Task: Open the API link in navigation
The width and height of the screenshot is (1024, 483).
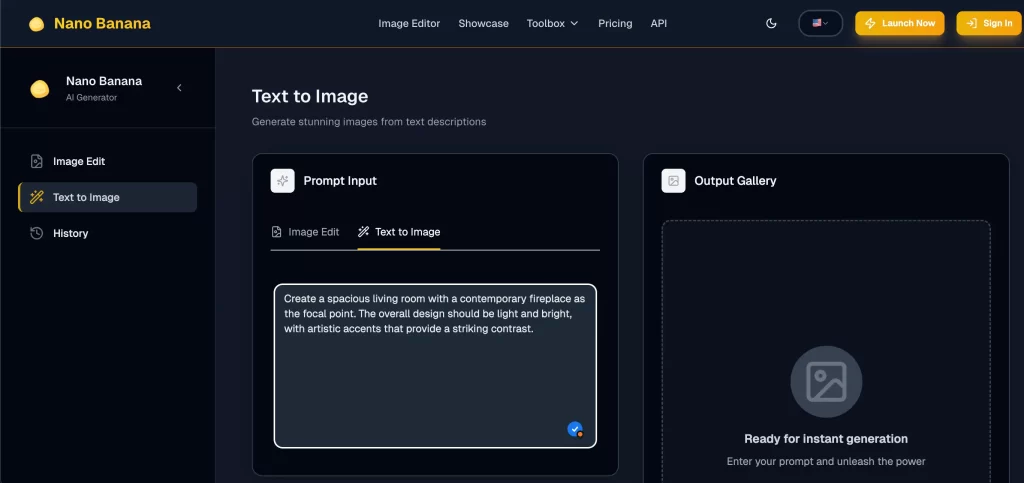Action: coord(658,23)
